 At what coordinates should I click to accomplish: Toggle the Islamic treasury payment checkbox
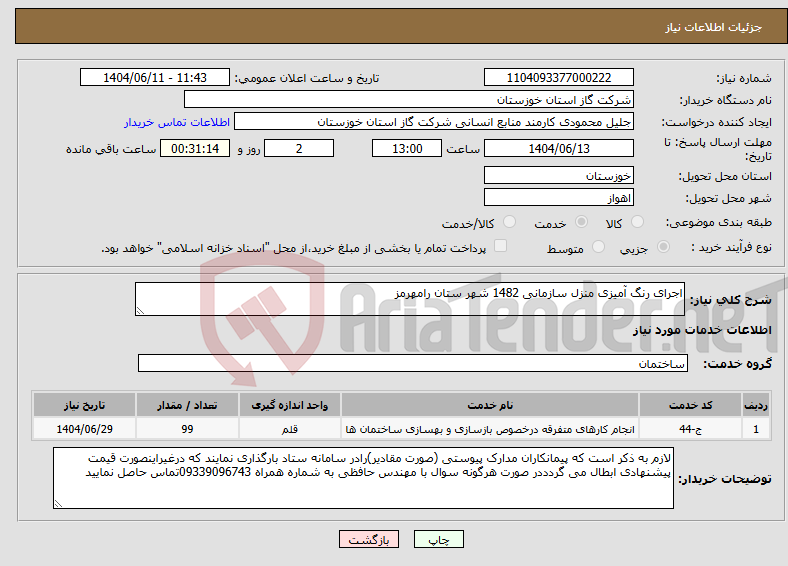501,246
